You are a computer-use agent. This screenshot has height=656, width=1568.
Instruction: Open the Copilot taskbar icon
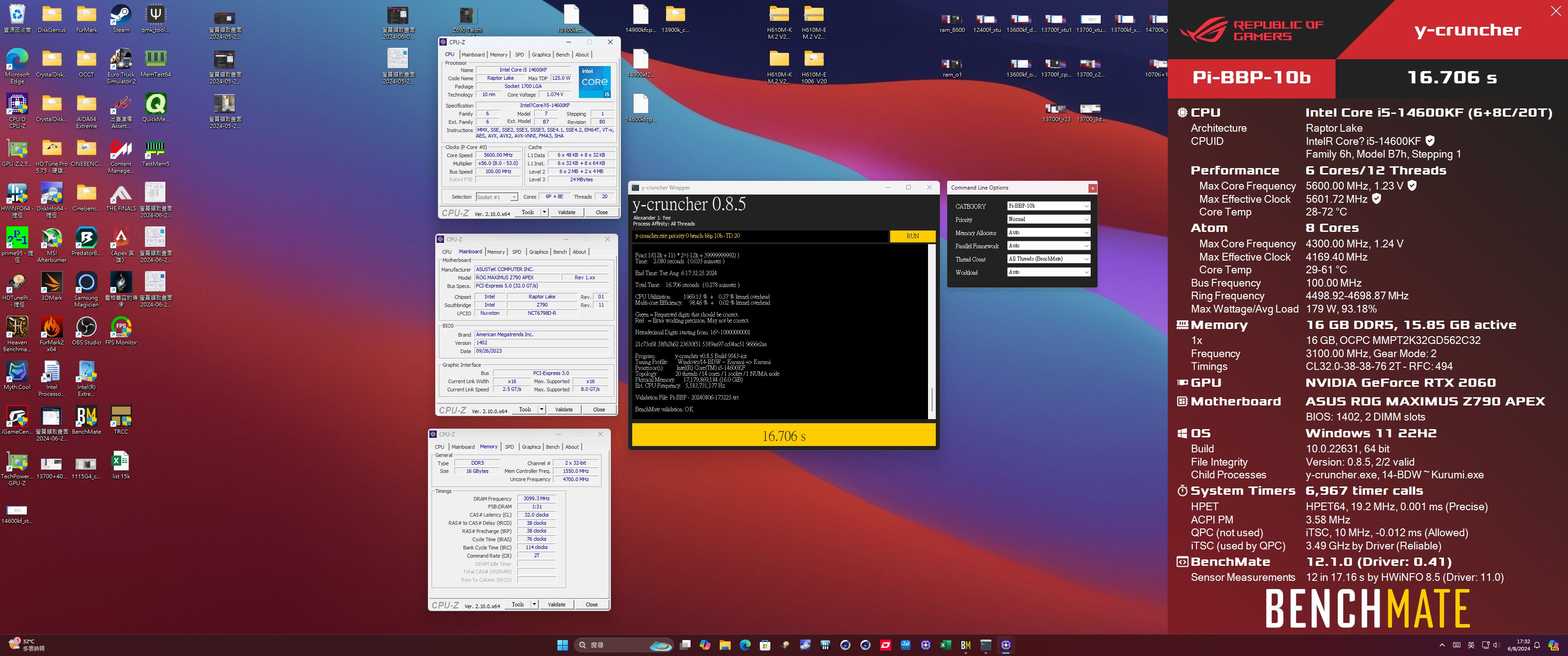tap(705, 645)
